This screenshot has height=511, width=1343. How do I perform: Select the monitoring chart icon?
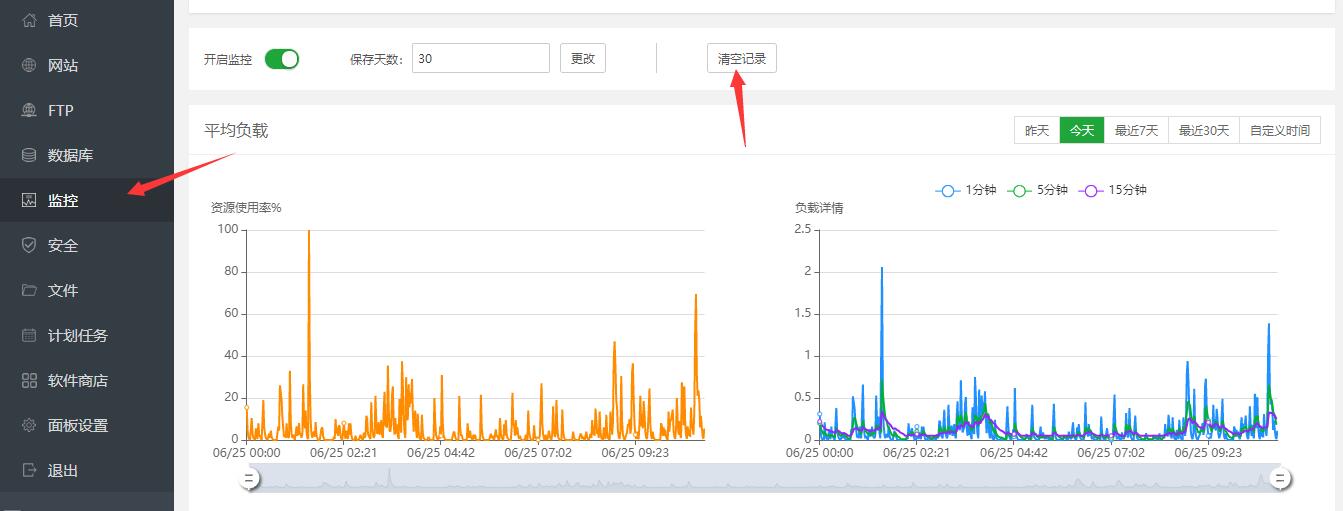click(x=29, y=200)
